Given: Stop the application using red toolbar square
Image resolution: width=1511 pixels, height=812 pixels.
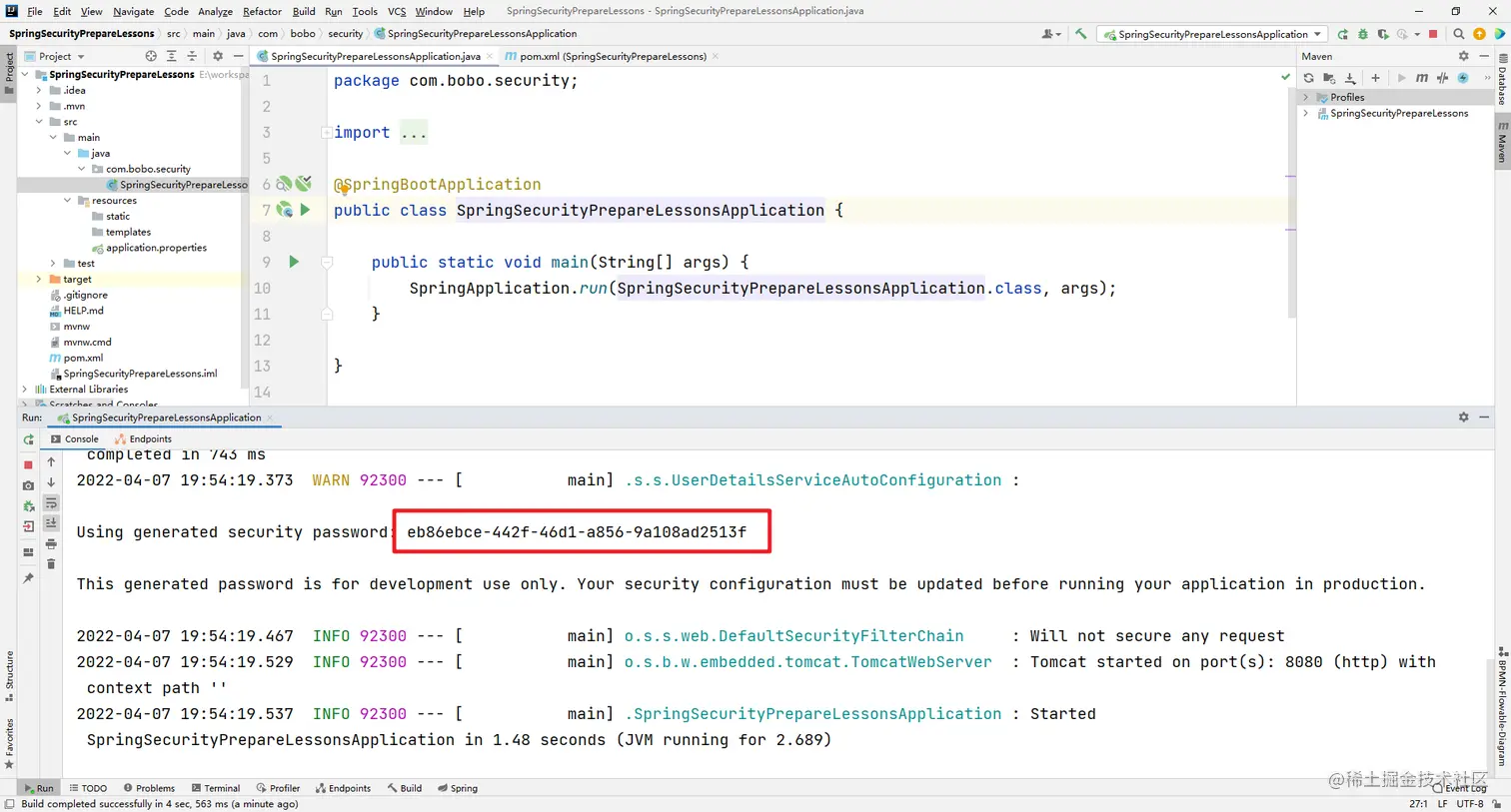Looking at the screenshot, I should (x=1433, y=34).
